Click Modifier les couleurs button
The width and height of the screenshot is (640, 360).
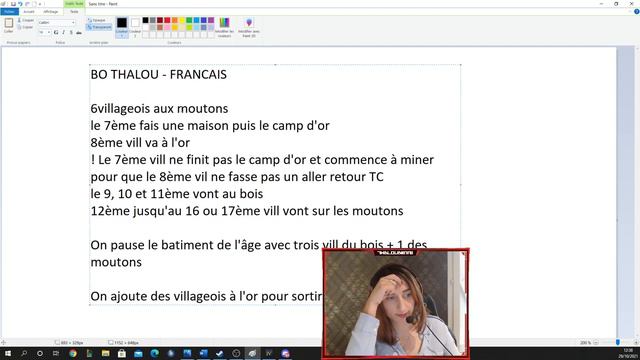(x=224, y=27)
